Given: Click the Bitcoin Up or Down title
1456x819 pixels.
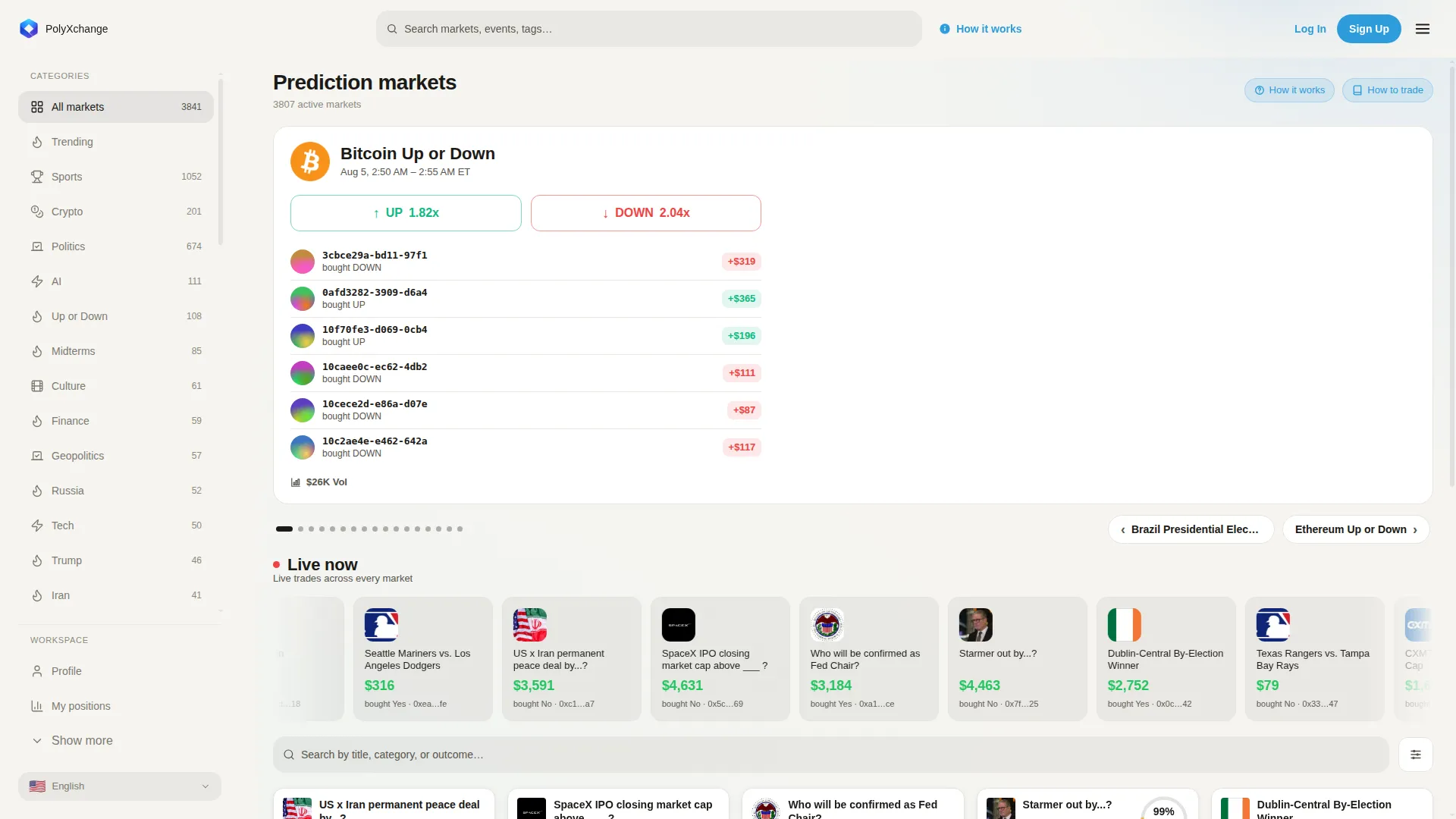Looking at the screenshot, I should point(418,154).
